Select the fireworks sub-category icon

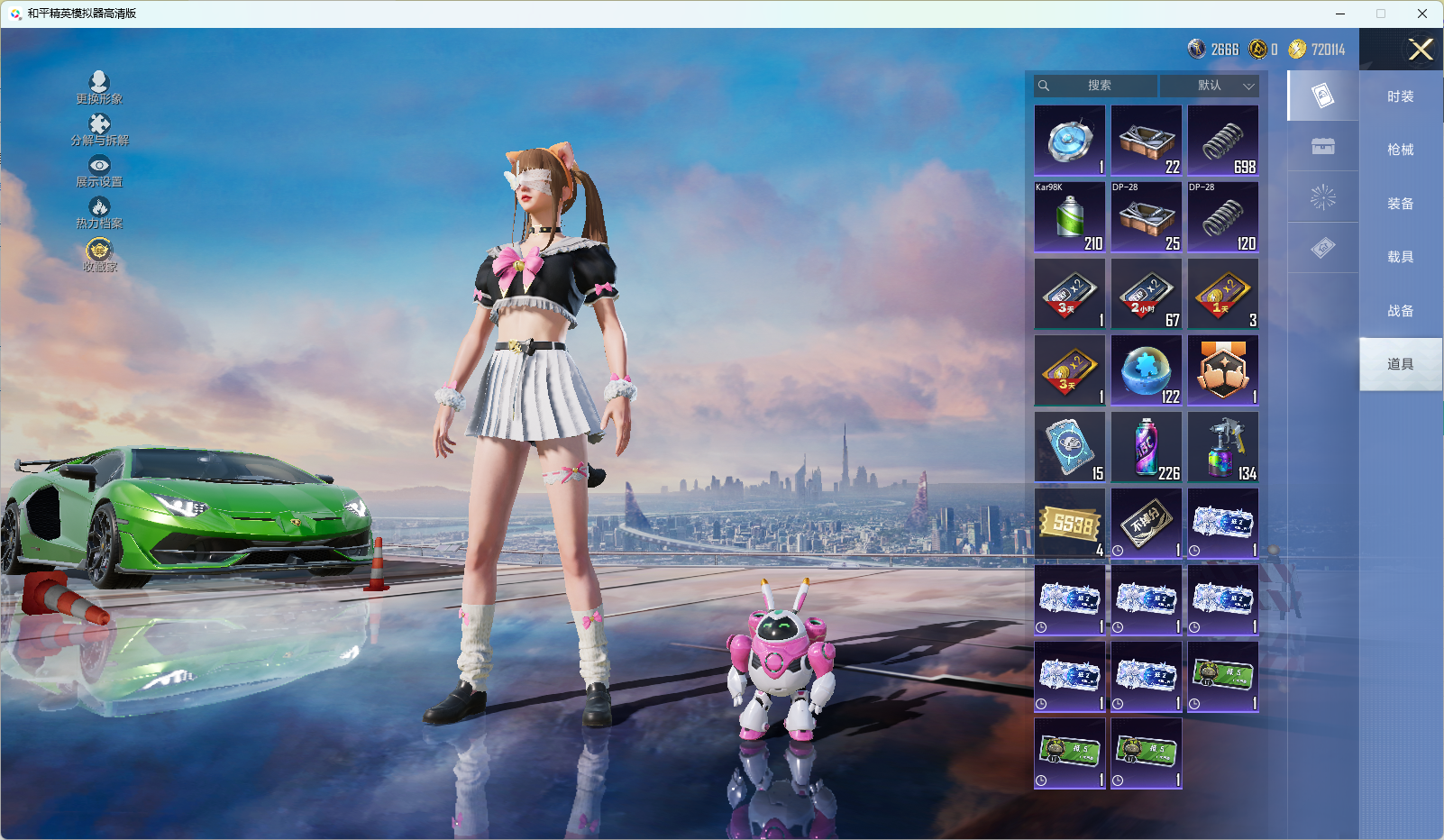coord(1322,197)
